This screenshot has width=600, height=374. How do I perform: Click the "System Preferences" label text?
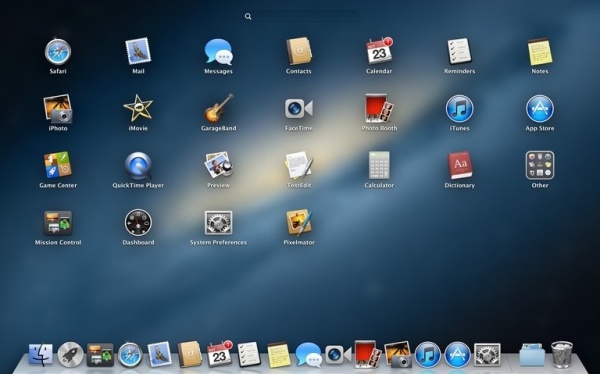pos(218,242)
